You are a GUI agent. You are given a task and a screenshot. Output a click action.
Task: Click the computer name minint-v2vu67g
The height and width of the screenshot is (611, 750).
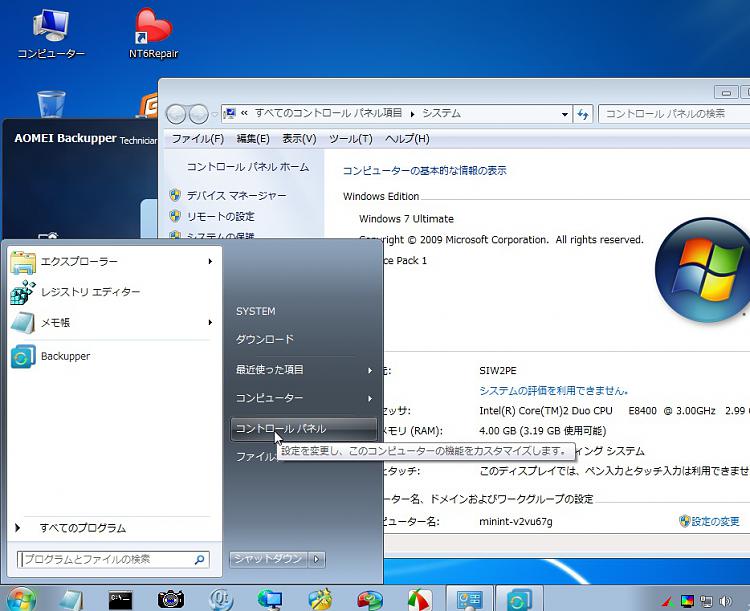(516, 522)
